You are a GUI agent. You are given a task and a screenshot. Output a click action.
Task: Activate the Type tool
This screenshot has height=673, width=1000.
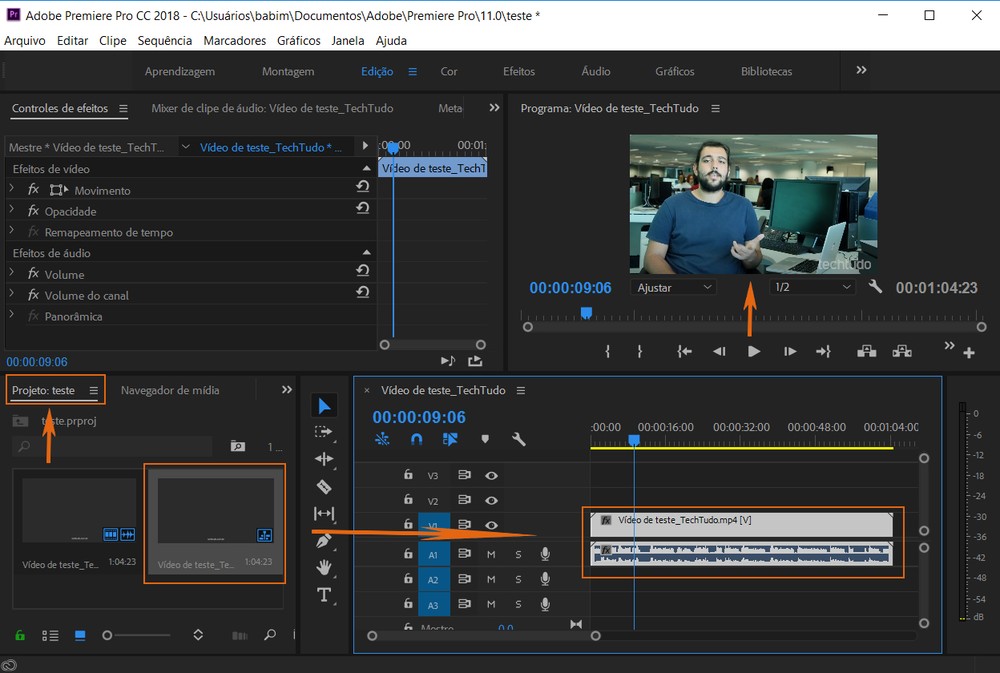[324, 595]
